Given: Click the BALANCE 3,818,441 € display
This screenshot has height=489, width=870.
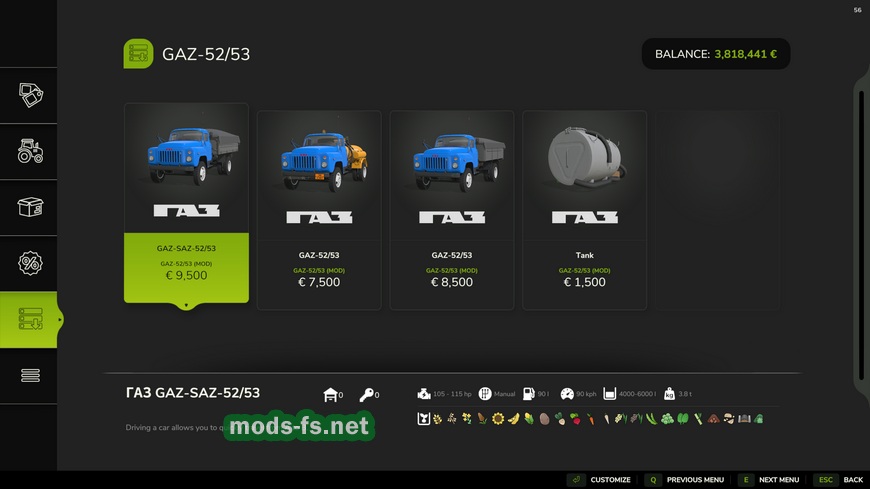Looking at the screenshot, I should click(x=716, y=54).
